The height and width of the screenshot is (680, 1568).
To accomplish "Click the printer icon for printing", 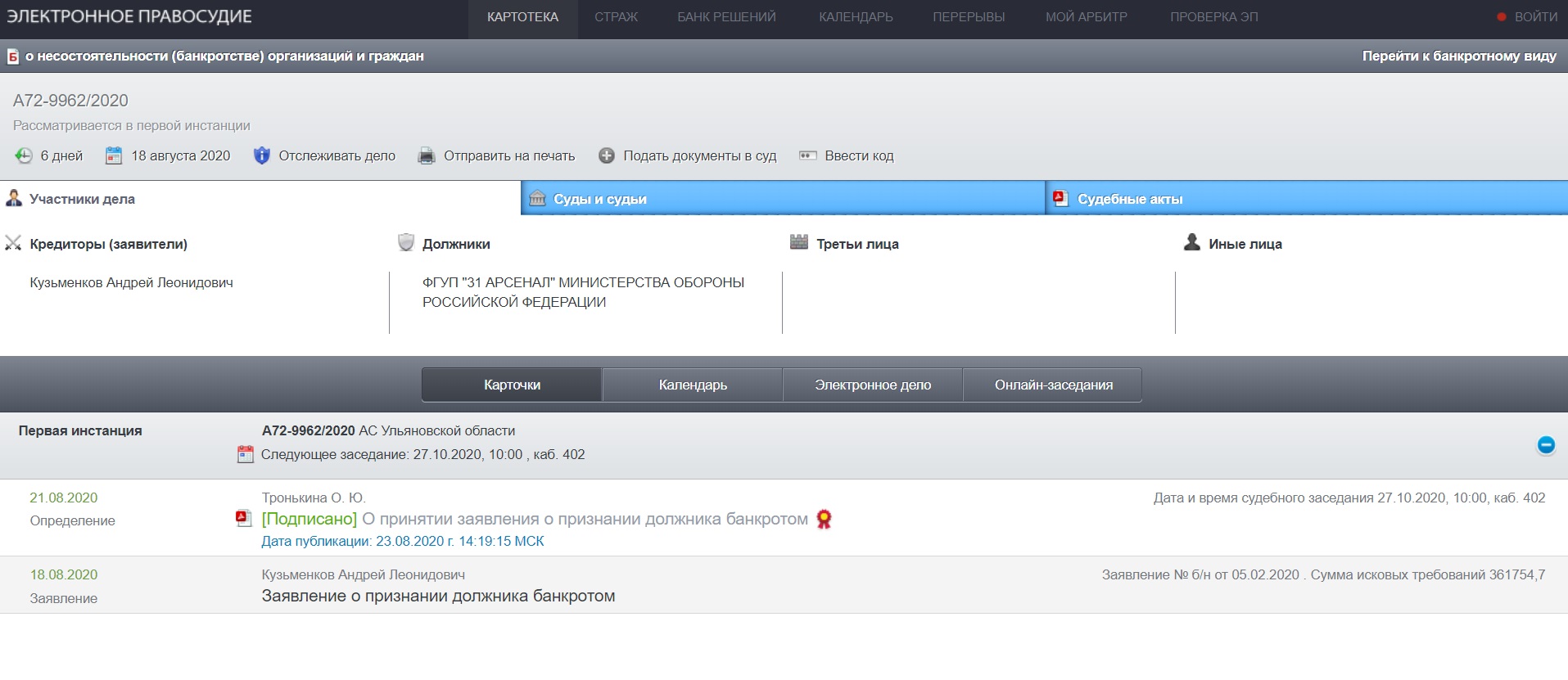I will click(x=427, y=156).
